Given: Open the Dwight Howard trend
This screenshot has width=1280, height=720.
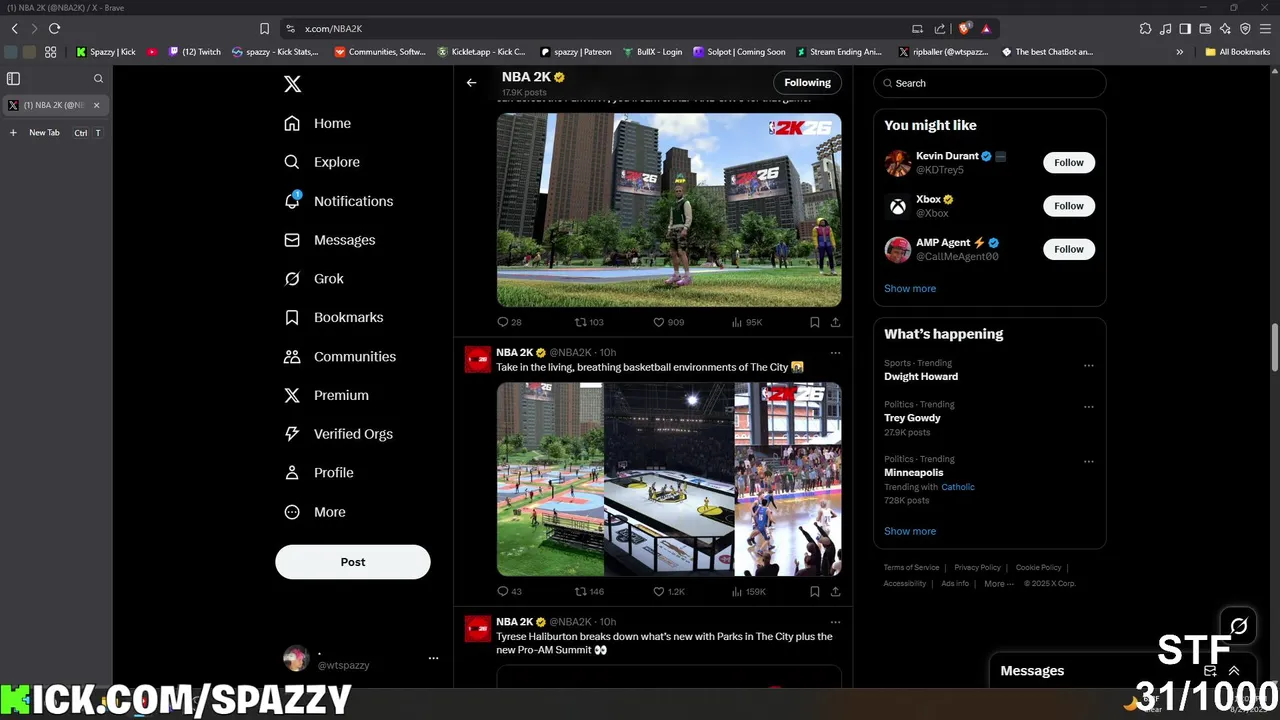Looking at the screenshot, I should click(921, 376).
